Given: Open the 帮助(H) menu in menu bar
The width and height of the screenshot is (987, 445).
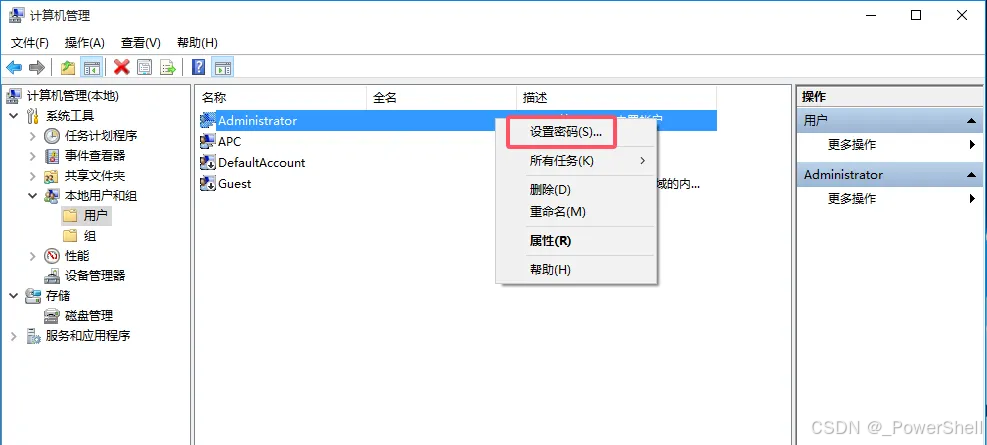Looking at the screenshot, I should [198, 43].
